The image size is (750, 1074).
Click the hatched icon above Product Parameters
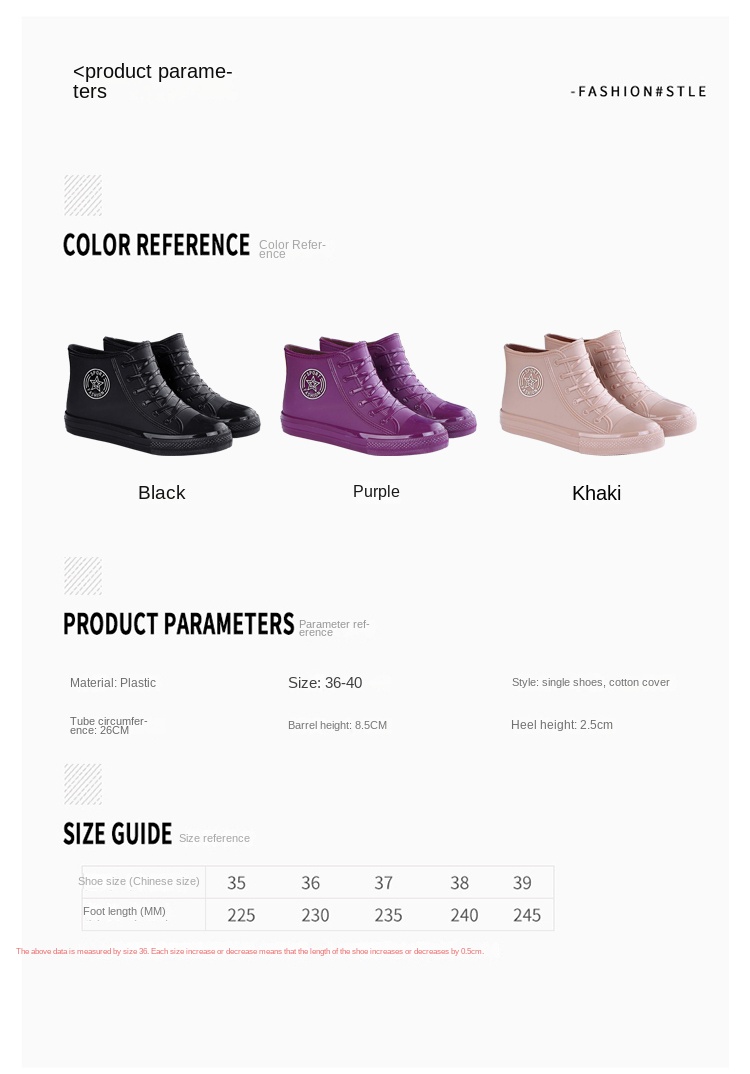[83, 576]
